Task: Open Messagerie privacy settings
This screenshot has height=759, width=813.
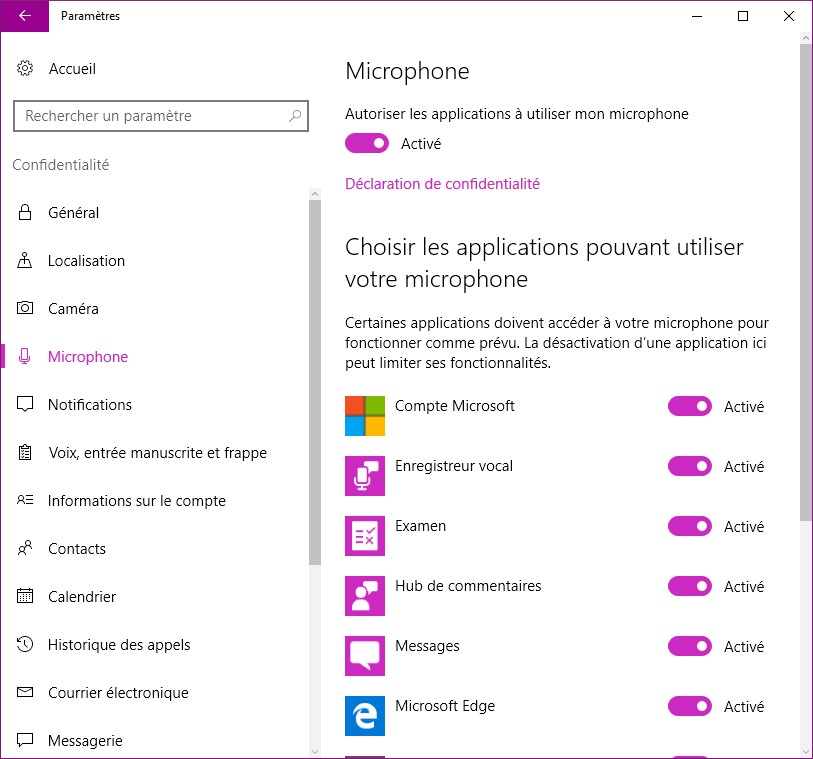Action: (155, 740)
